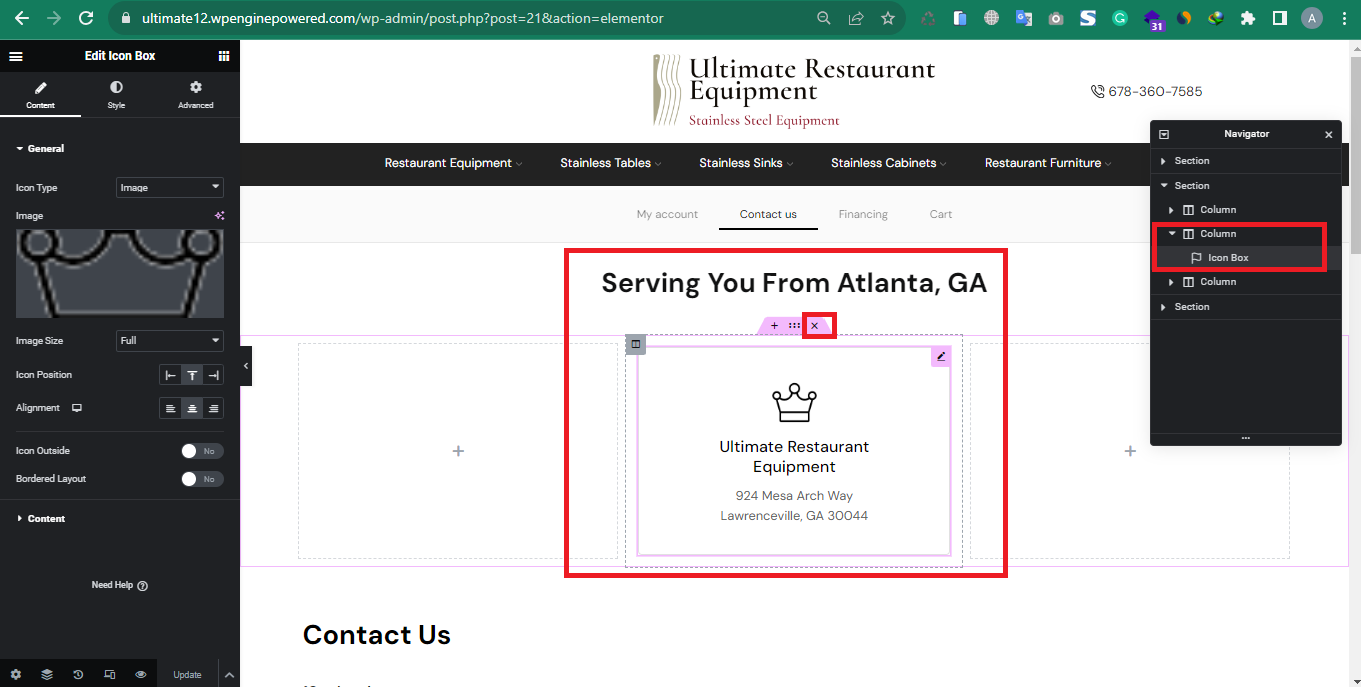Open the History icon in footer

tap(78, 674)
